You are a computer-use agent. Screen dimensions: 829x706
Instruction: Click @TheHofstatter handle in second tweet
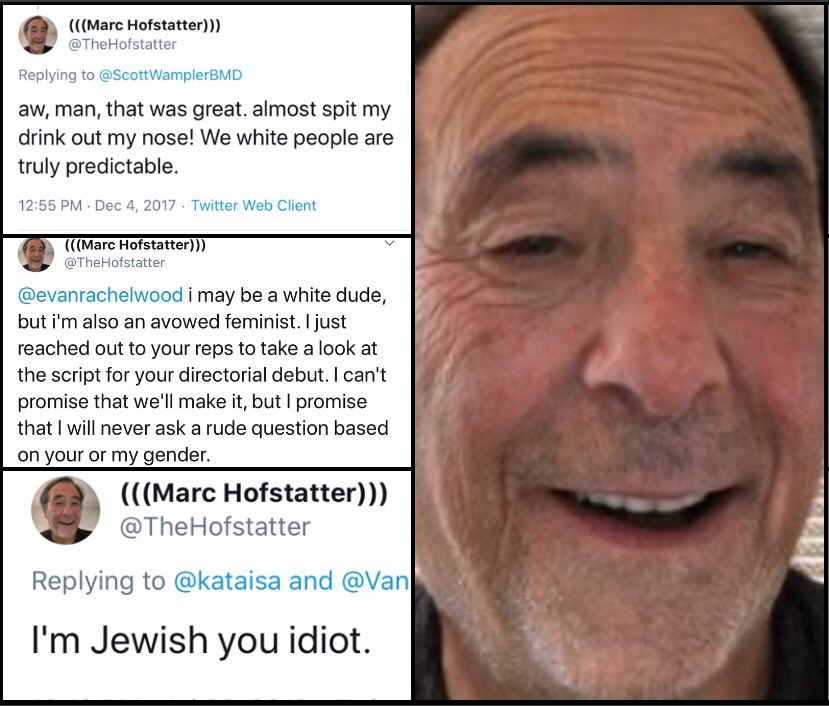114,262
